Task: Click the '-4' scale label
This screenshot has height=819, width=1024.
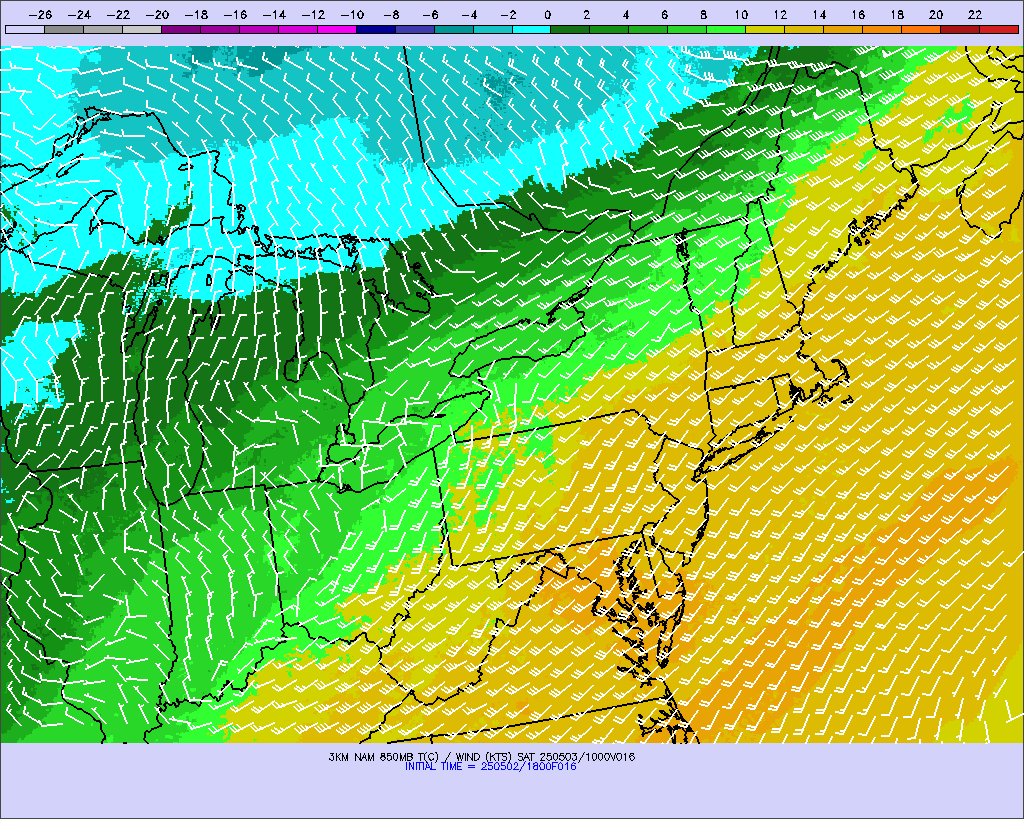Action: (x=470, y=14)
